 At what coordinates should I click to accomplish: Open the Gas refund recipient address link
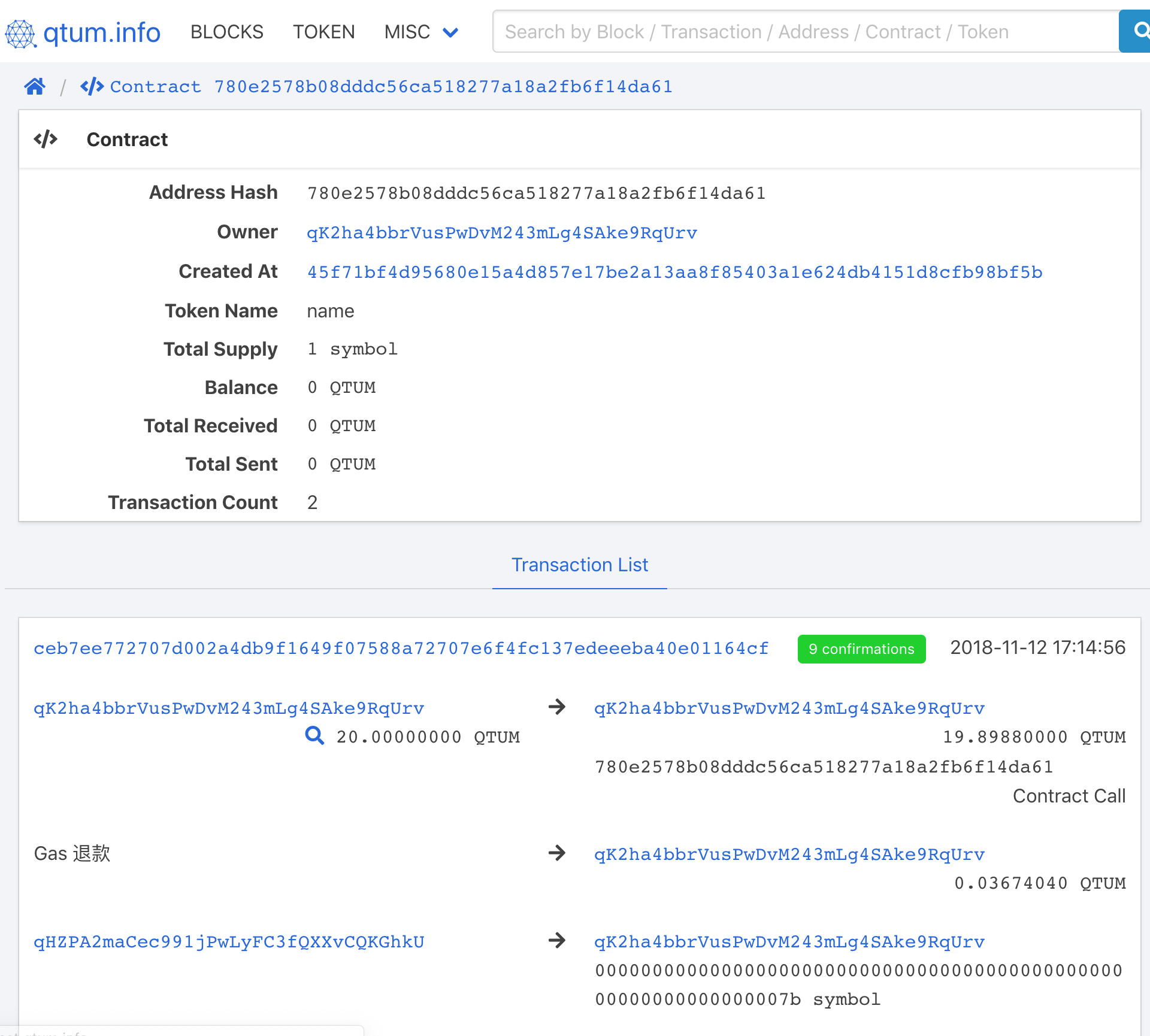789,854
